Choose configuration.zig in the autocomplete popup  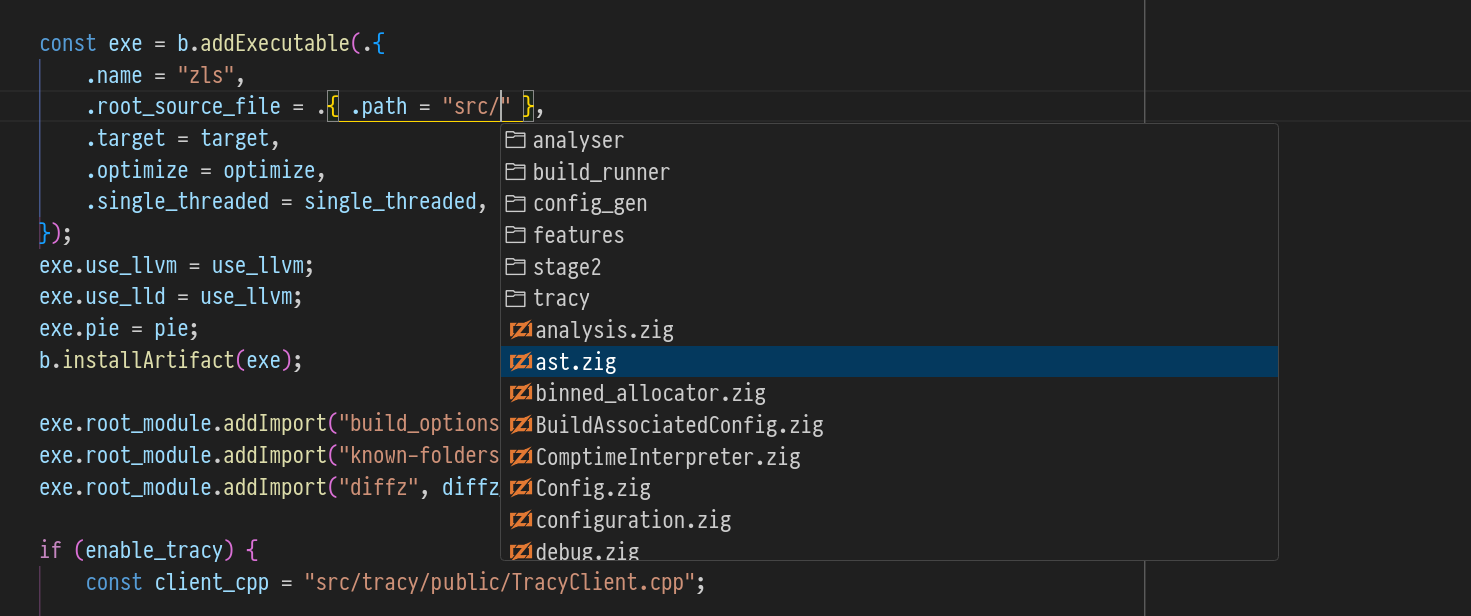tap(633, 521)
